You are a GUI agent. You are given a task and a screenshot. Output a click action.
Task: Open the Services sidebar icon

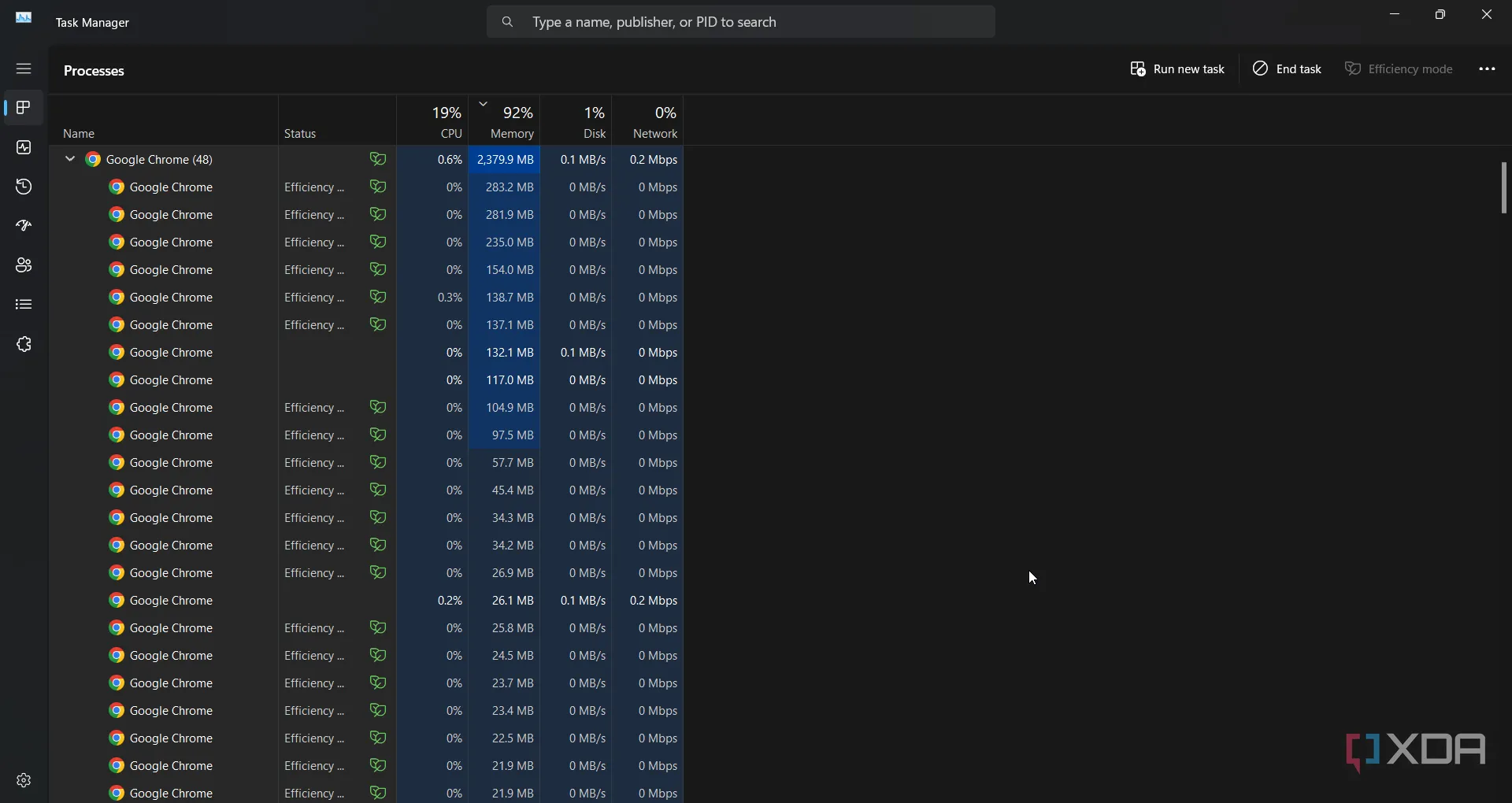(x=24, y=344)
